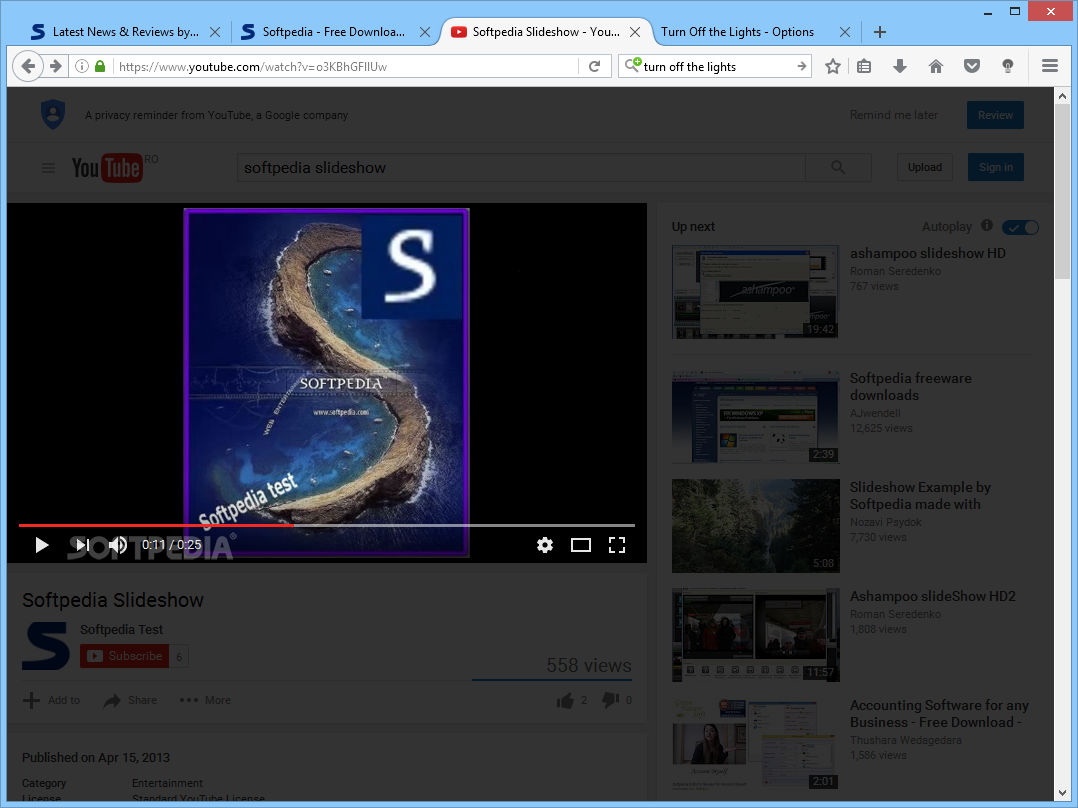Click the Sign in button

point(996,167)
